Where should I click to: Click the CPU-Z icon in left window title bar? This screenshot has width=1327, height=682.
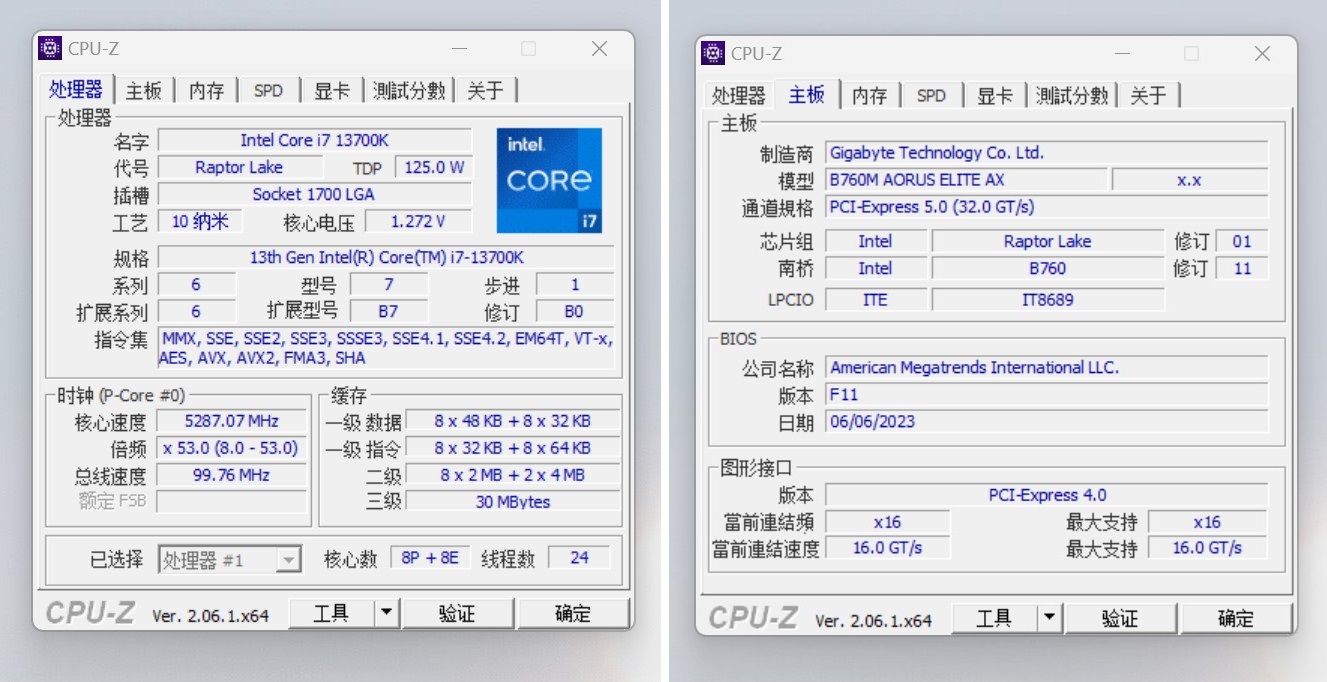pyautogui.click(x=48, y=47)
